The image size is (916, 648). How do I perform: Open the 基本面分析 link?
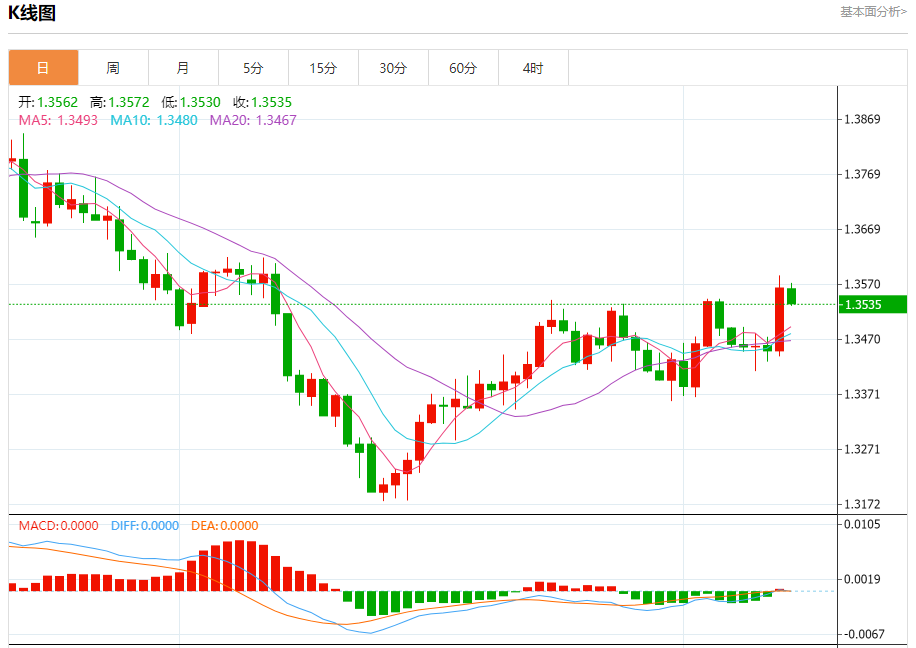tap(873, 12)
